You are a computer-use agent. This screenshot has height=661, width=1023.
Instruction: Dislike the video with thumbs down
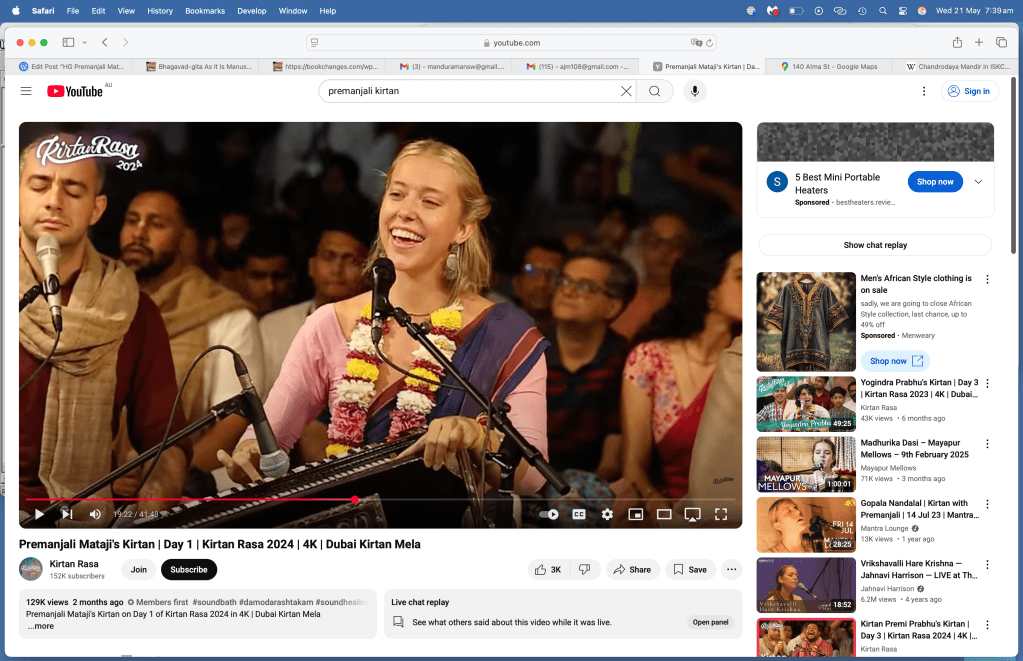(x=585, y=569)
